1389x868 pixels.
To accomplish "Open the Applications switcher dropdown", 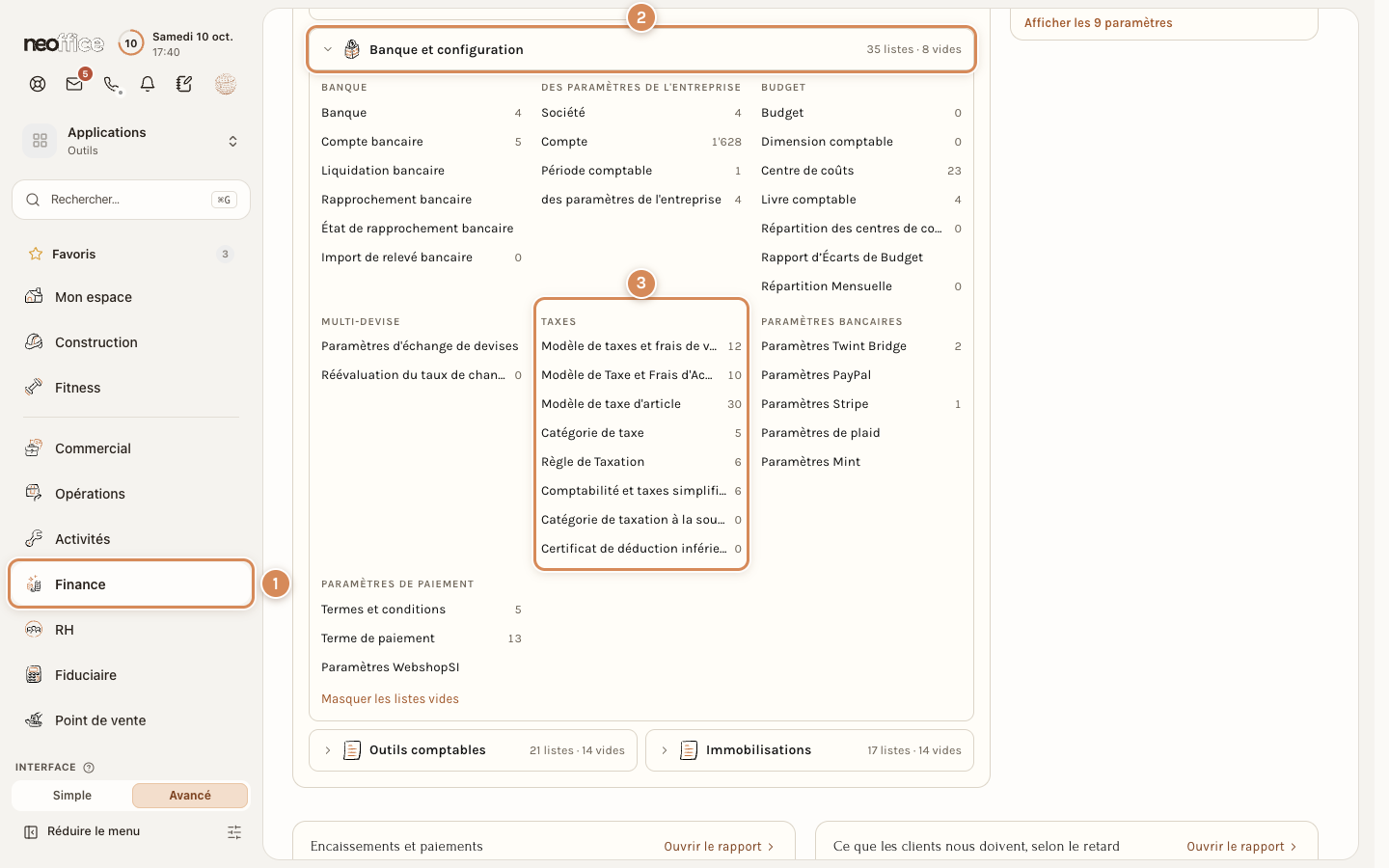I will tap(131, 141).
